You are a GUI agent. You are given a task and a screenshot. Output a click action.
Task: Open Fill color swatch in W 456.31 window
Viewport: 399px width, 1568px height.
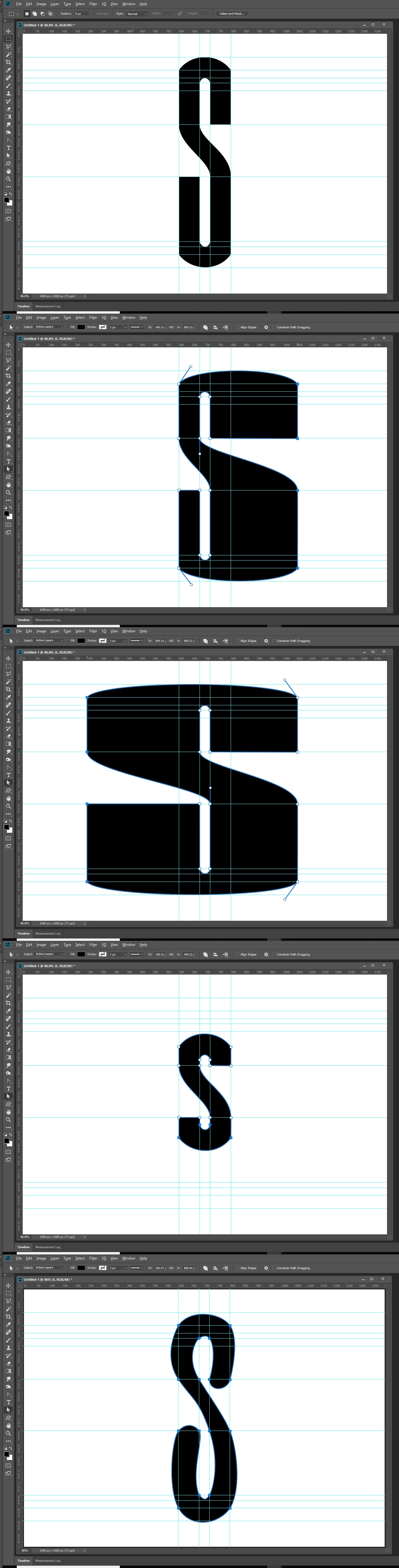(81, 327)
